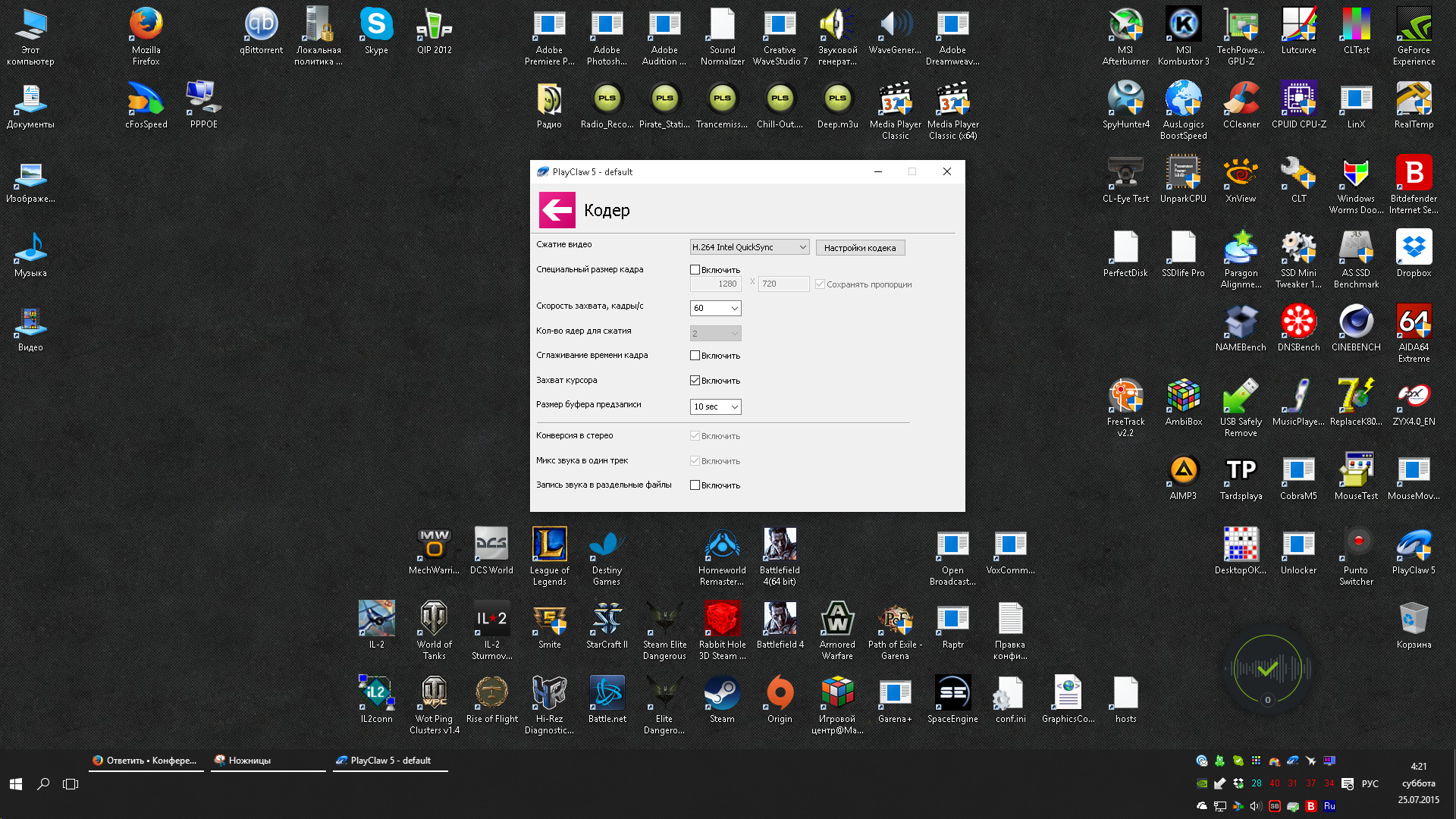
Task: Open the Корзина recycle bin icon
Action: 1414,620
